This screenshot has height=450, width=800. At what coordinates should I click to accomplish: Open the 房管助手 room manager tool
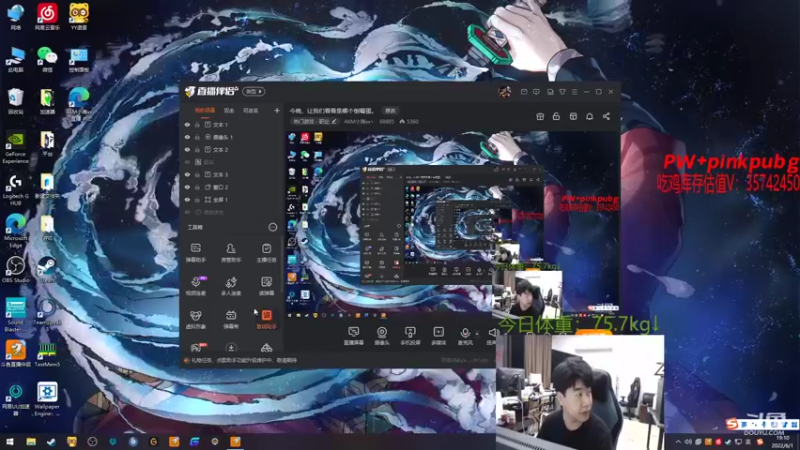point(231,252)
